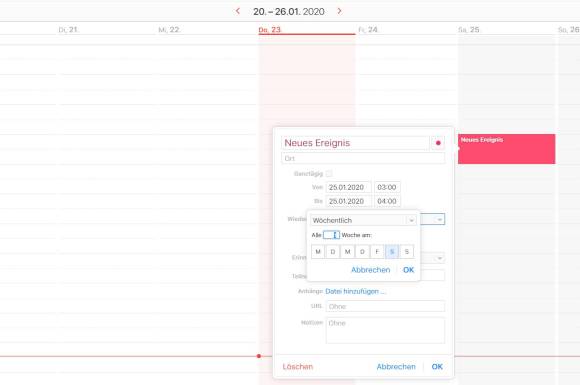Toggle Monday (first M) in weekday row
This screenshot has width=580, height=385.
pos(318,252)
